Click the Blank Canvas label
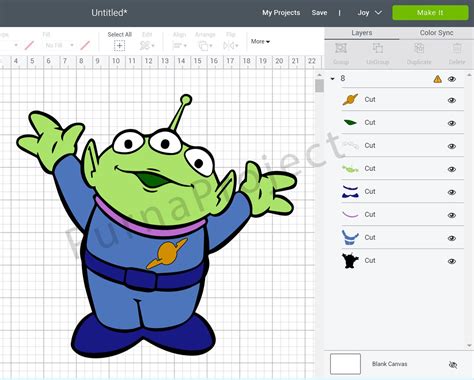474x380 pixels. point(390,364)
